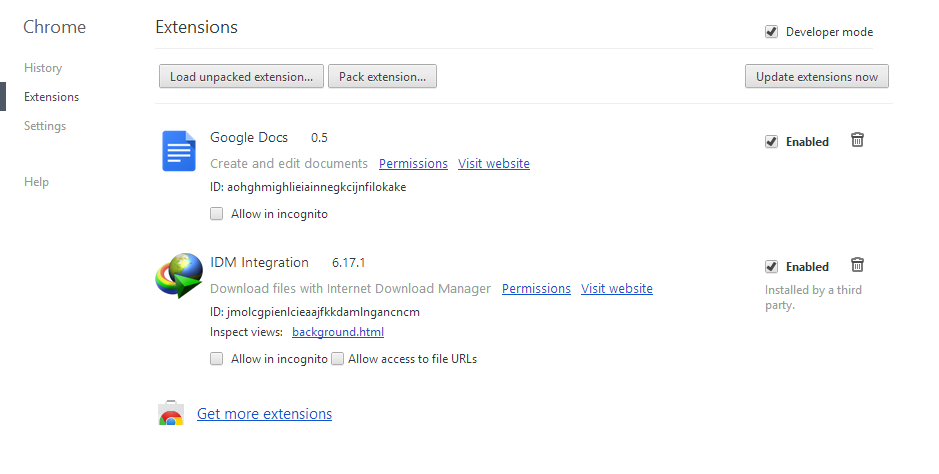Click the 'Create and edit documents' description

289,163
